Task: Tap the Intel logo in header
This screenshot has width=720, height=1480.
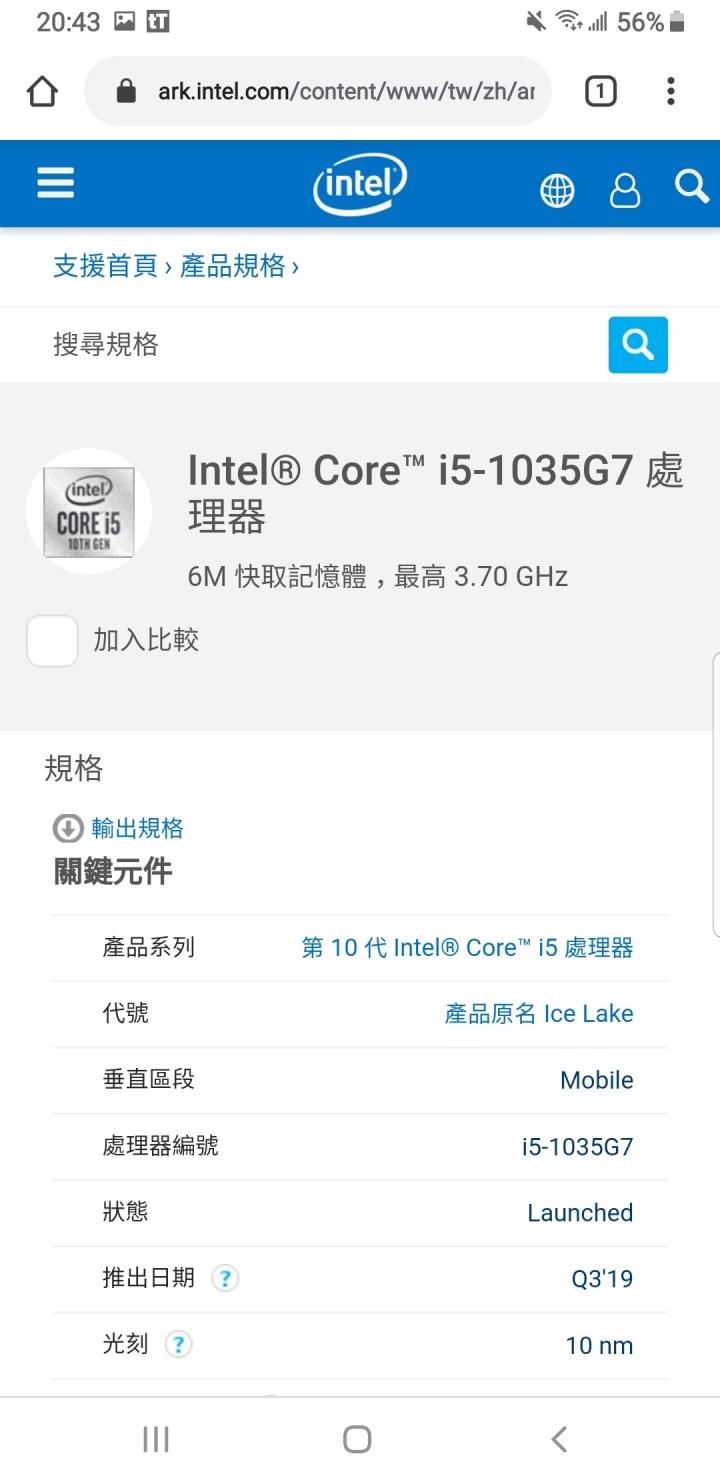Action: 360,184
